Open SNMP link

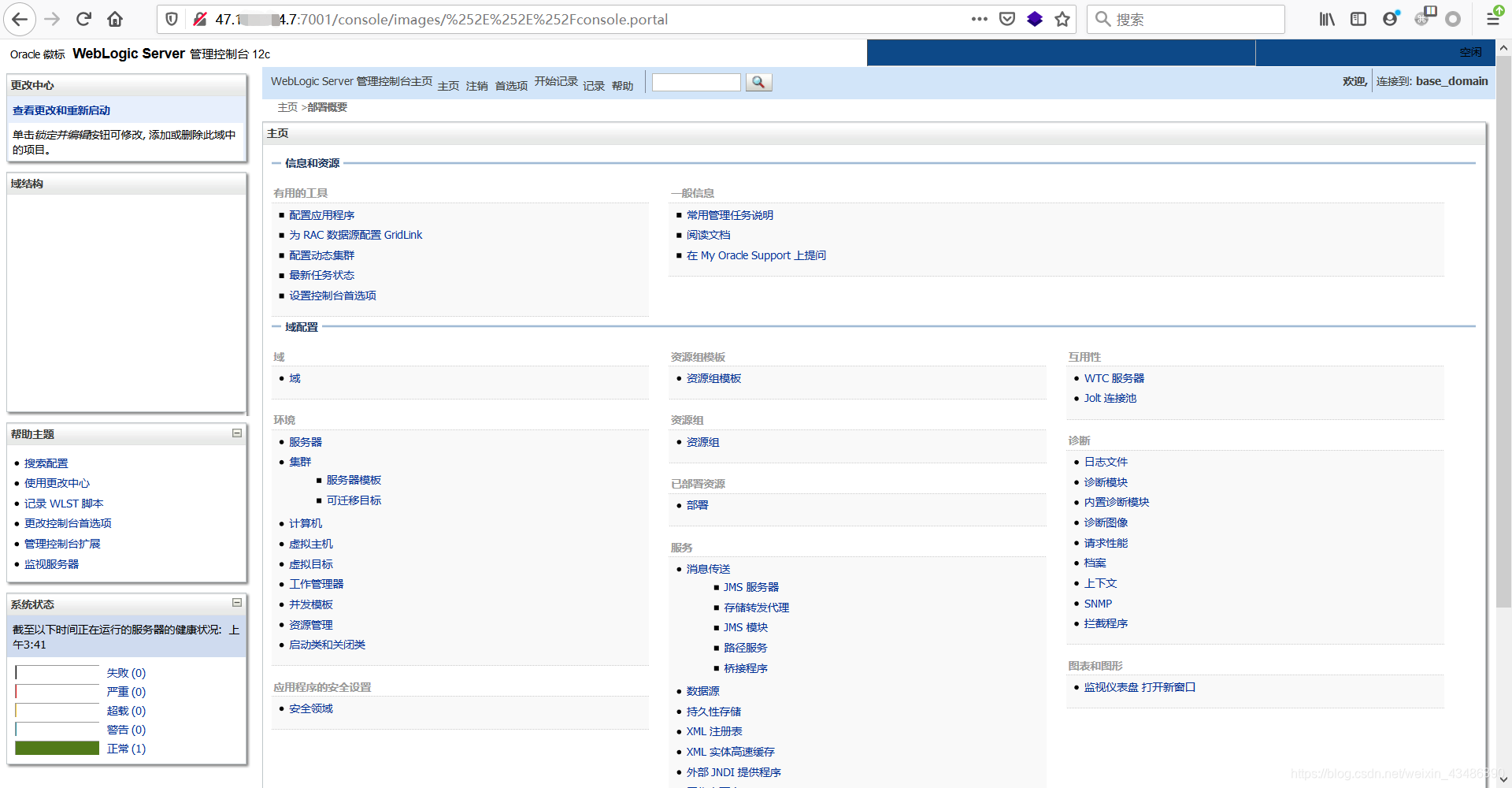tap(1098, 604)
